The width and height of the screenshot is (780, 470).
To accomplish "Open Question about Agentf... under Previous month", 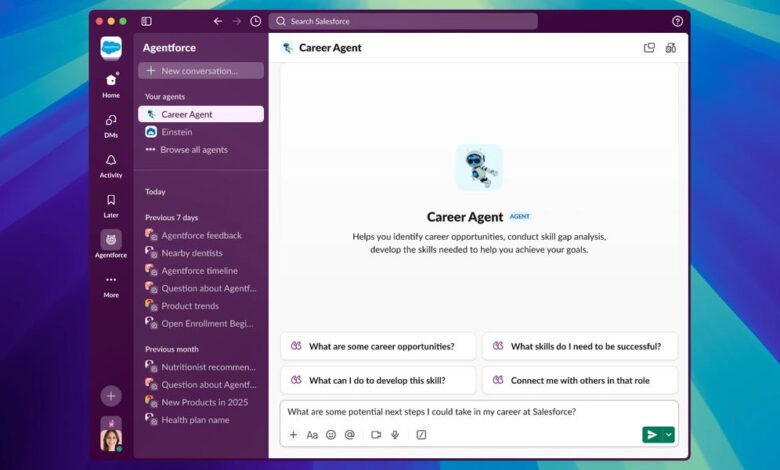I will click(201, 384).
